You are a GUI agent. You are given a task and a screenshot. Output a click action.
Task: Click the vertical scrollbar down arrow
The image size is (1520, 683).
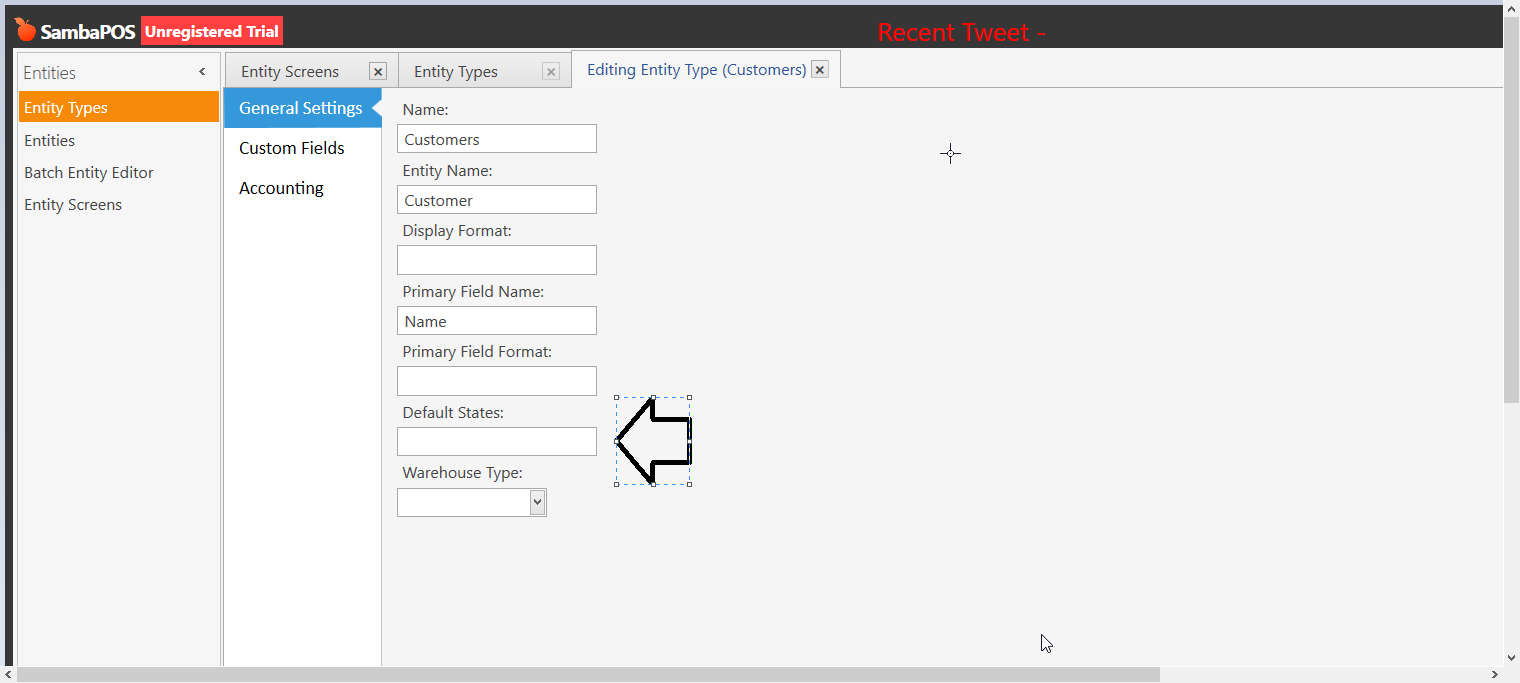pyautogui.click(x=1511, y=657)
